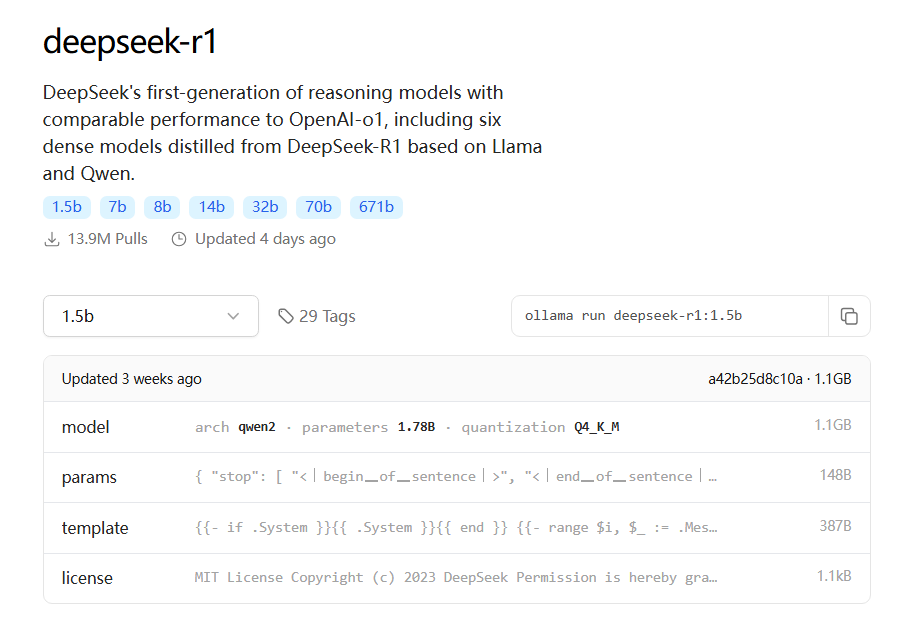Click the a42b25d8c10a digest hash
Viewport: 900px width, 626px height.
[x=755, y=379]
